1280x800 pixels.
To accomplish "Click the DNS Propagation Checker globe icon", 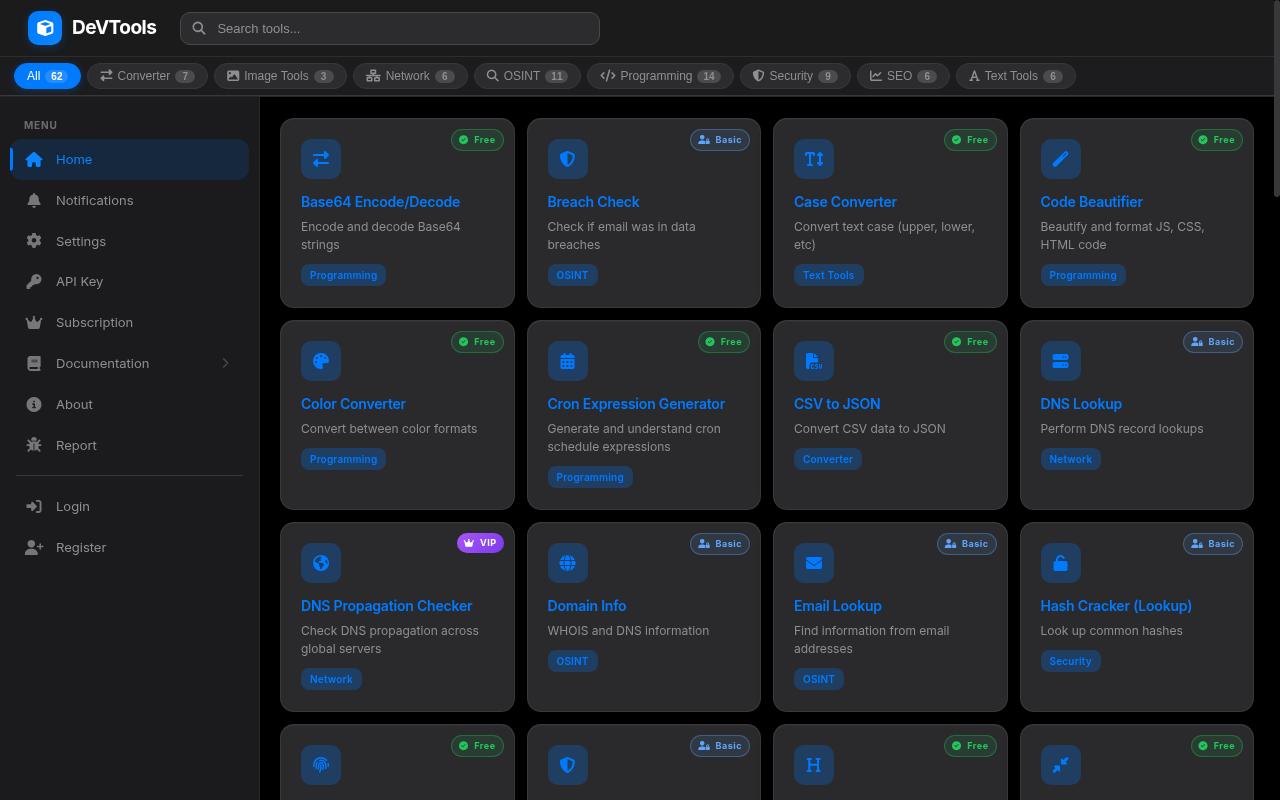I will (x=321, y=563).
